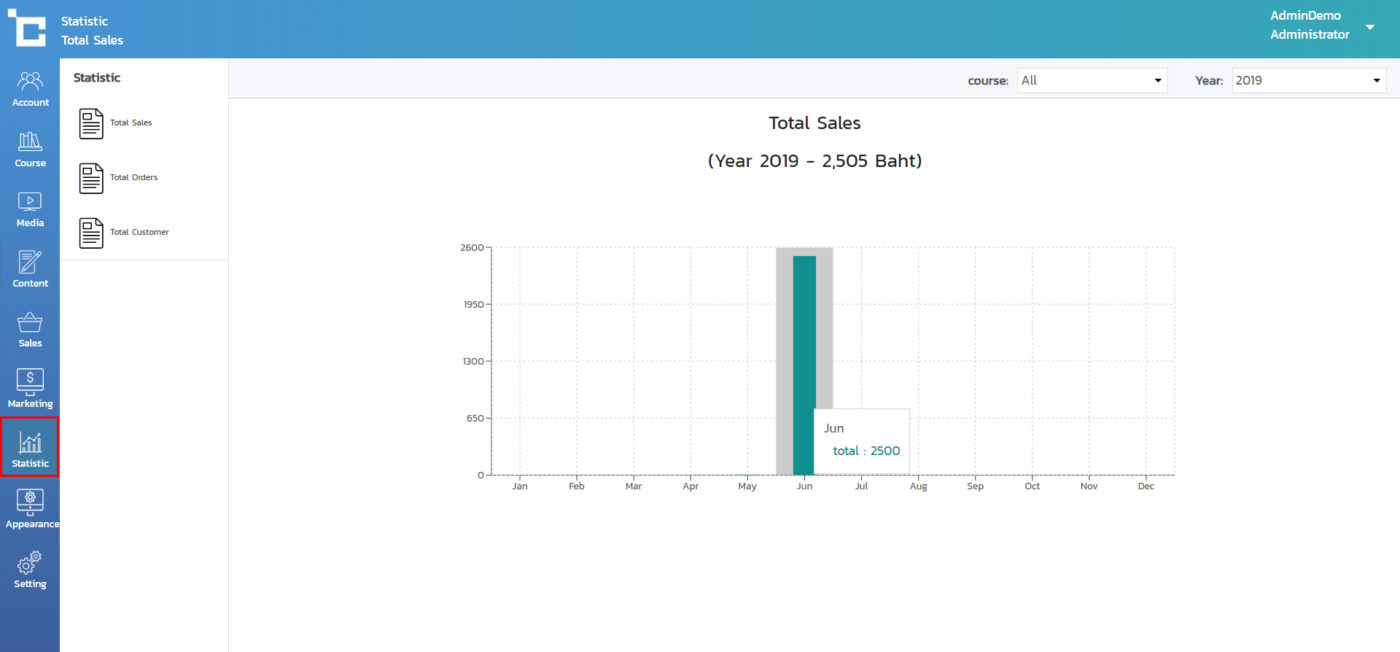Select the Sales basket icon
Screen dimensions: 1400x652
point(30,329)
